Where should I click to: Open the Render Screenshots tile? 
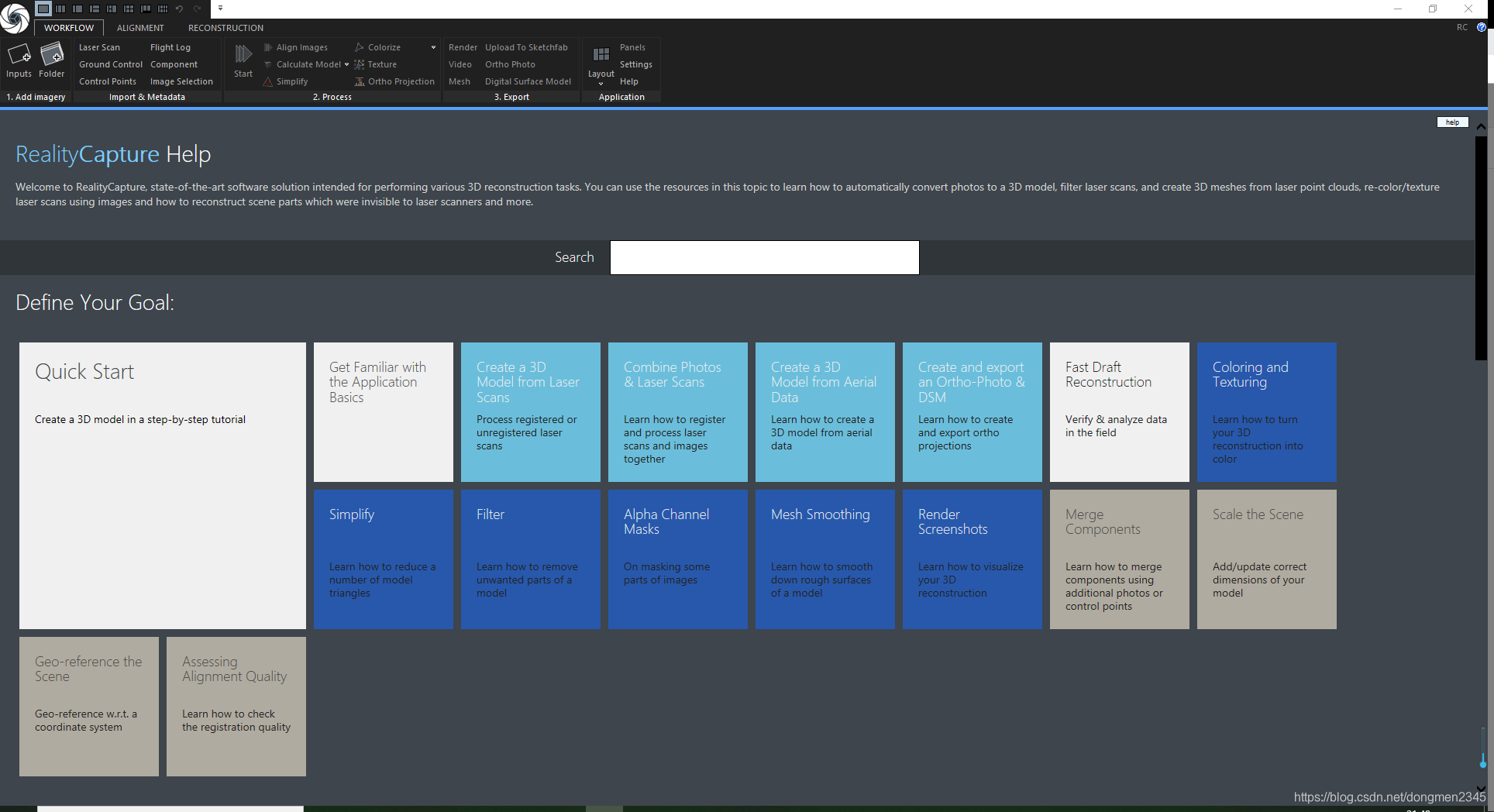[x=972, y=559]
